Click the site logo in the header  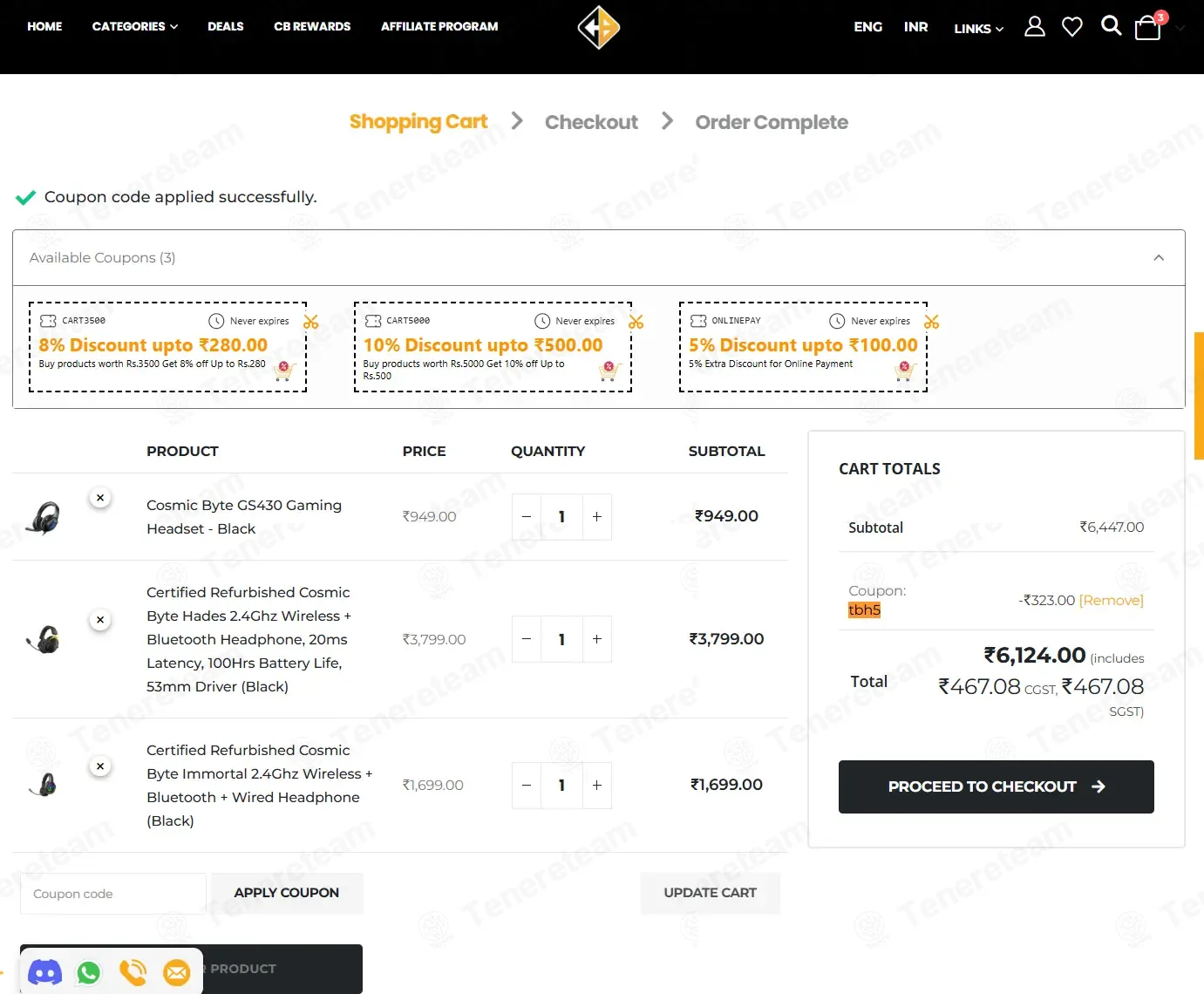[x=599, y=27]
